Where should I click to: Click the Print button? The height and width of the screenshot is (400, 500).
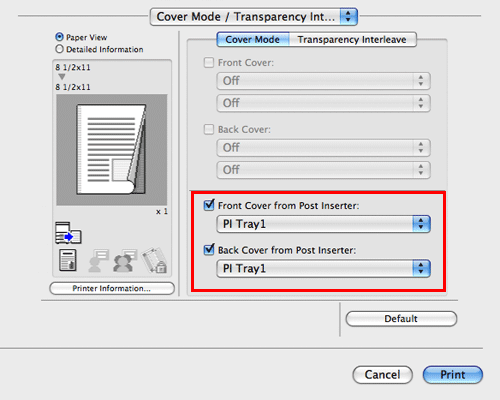pyautogui.click(x=453, y=375)
